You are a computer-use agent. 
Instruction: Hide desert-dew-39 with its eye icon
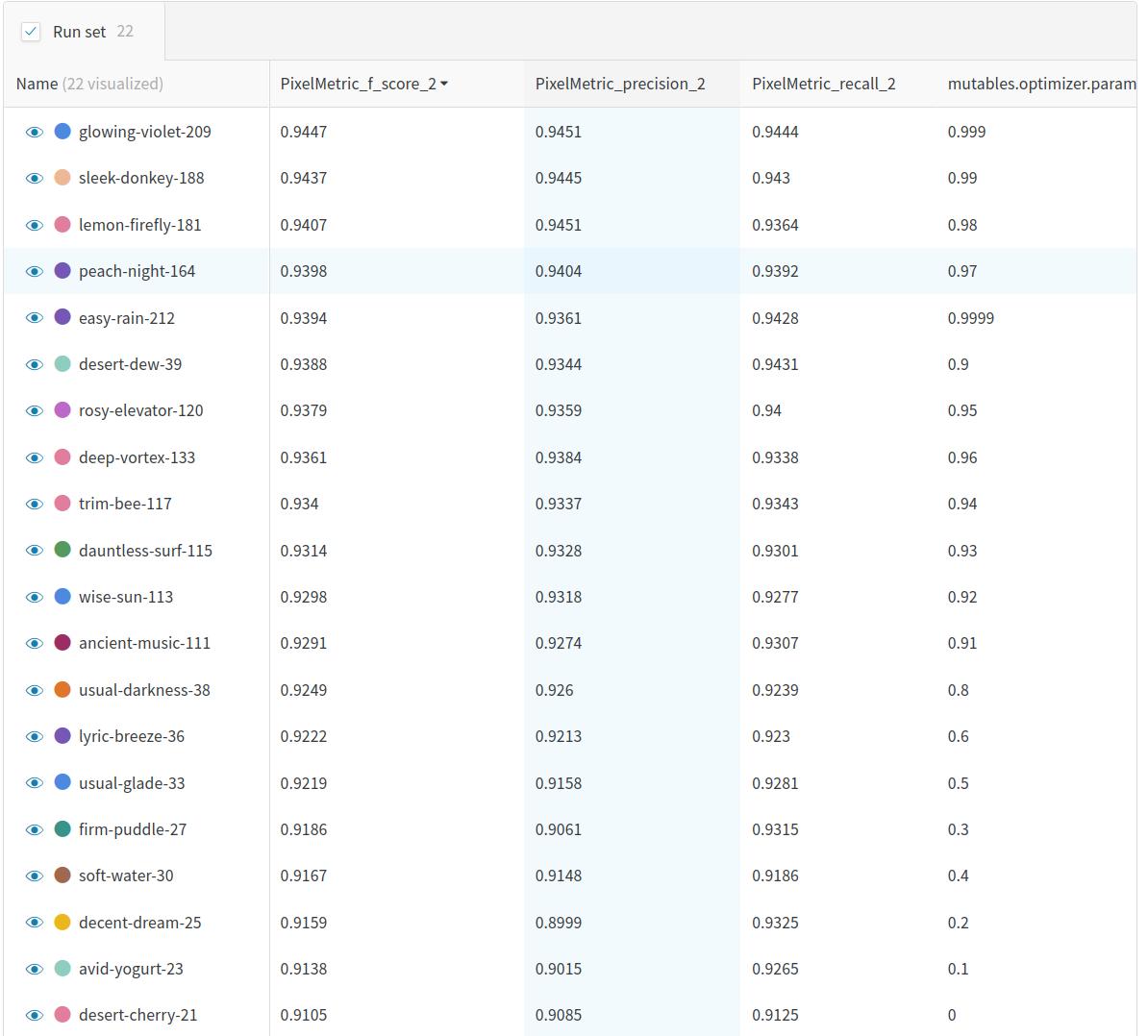point(35,364)
